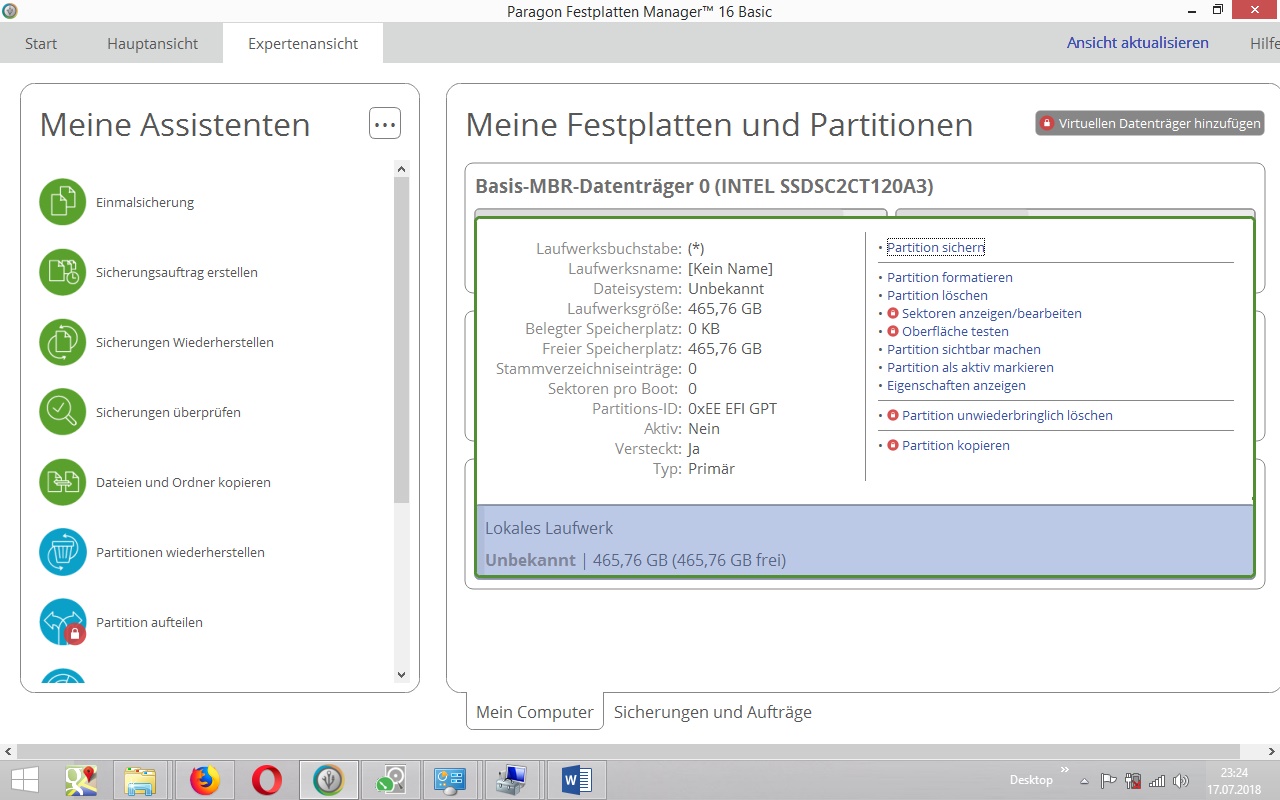Viewport: 1280px width, 800px height.
Task: Click Virtuellen Datenträger hinzufügen button
Action: tap(1150, 123)
